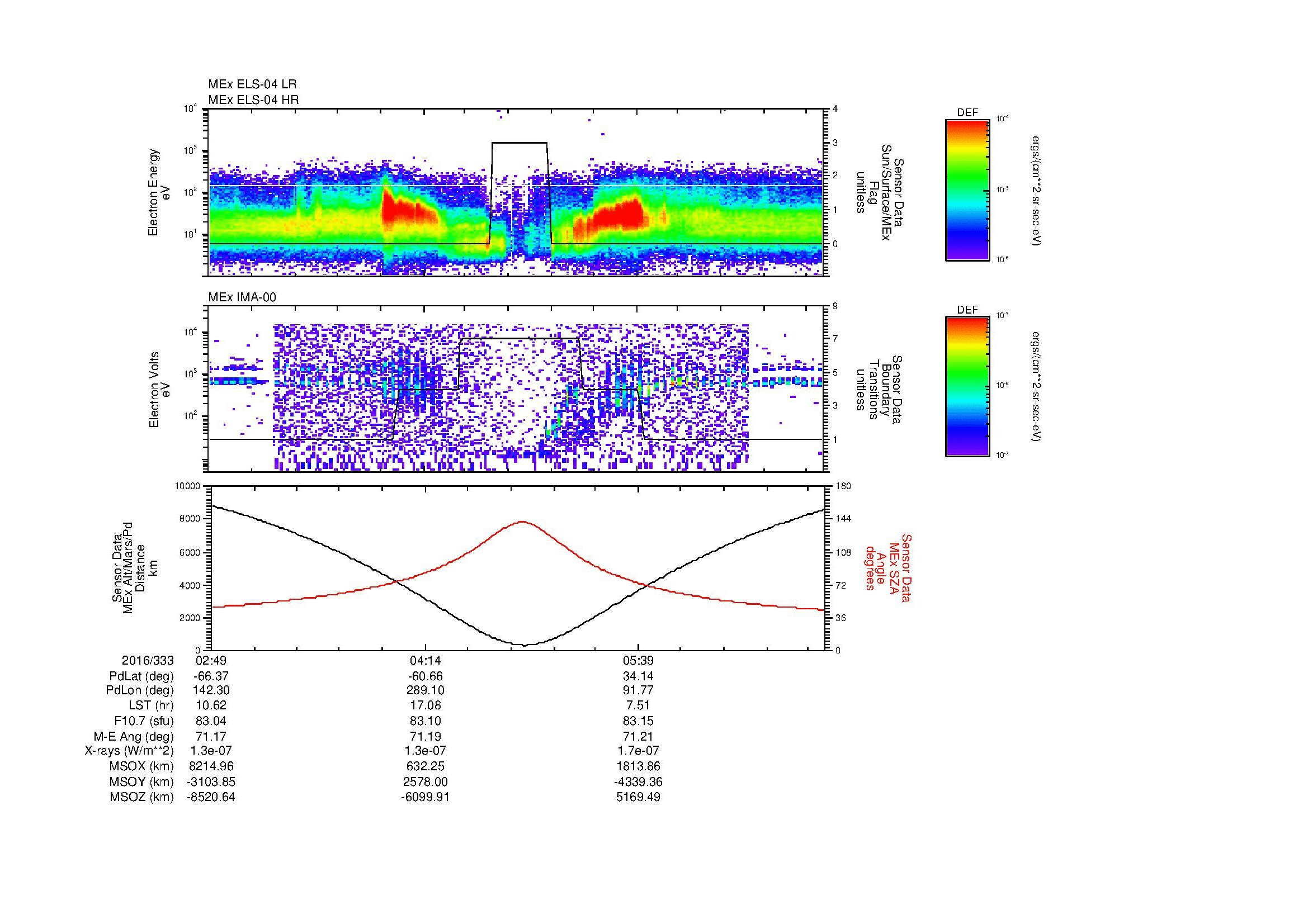Click the F10.7 value '83.15'
The image size is (1308, 924).
[638, 721]
